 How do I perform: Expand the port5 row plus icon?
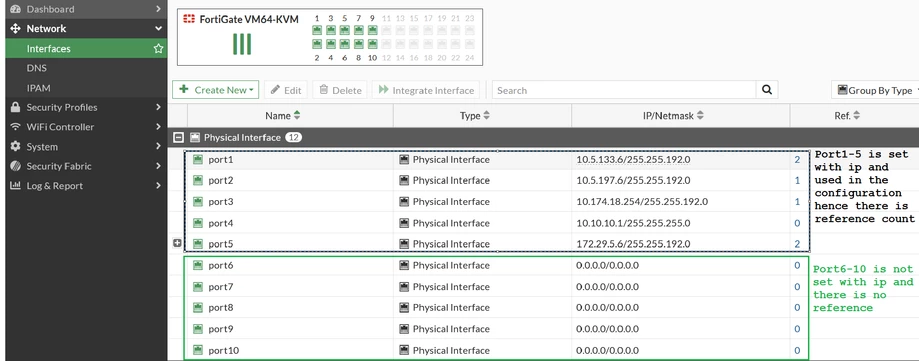pos(177,243)
